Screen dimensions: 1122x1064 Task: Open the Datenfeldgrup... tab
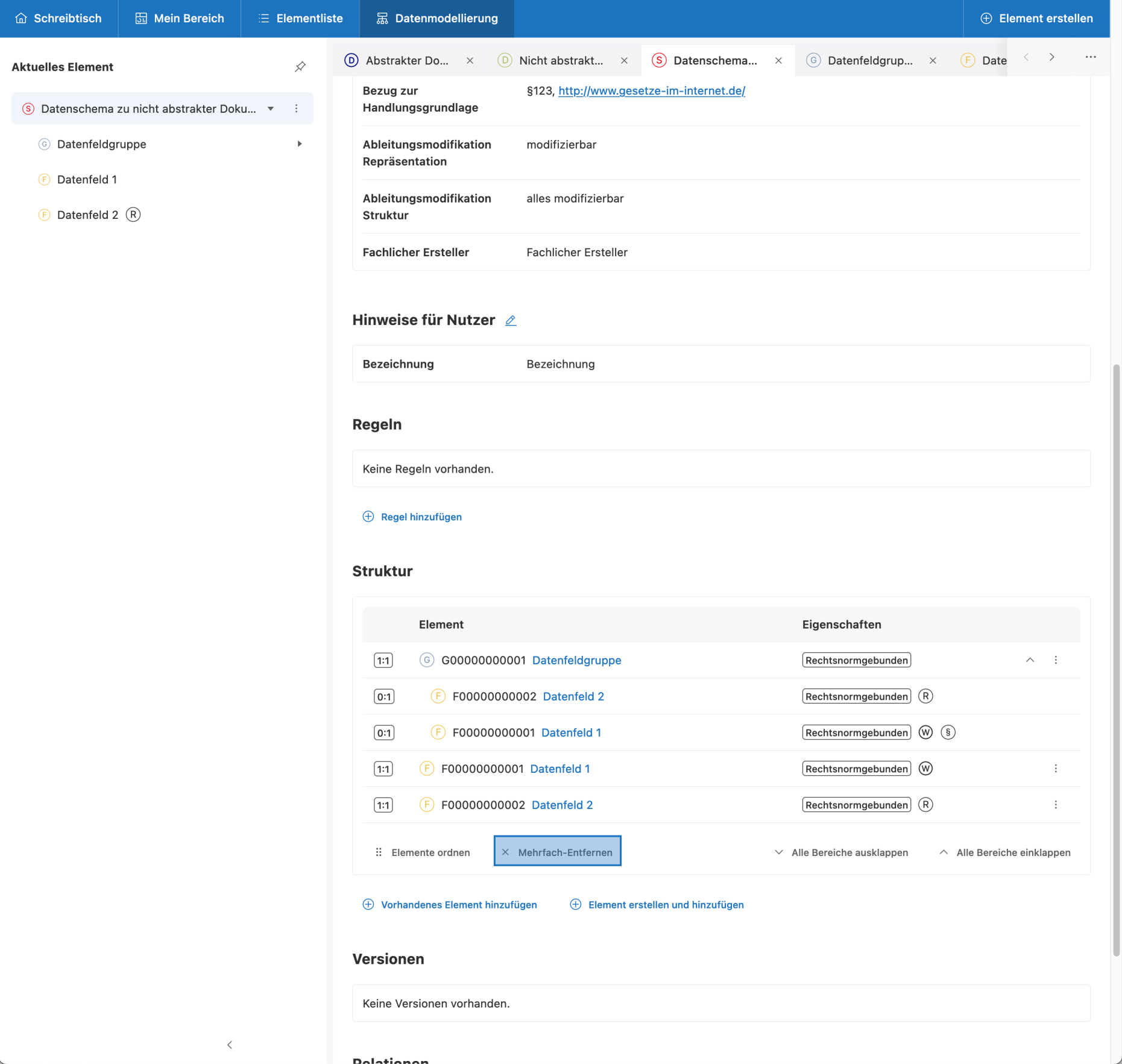coord(869,60)
